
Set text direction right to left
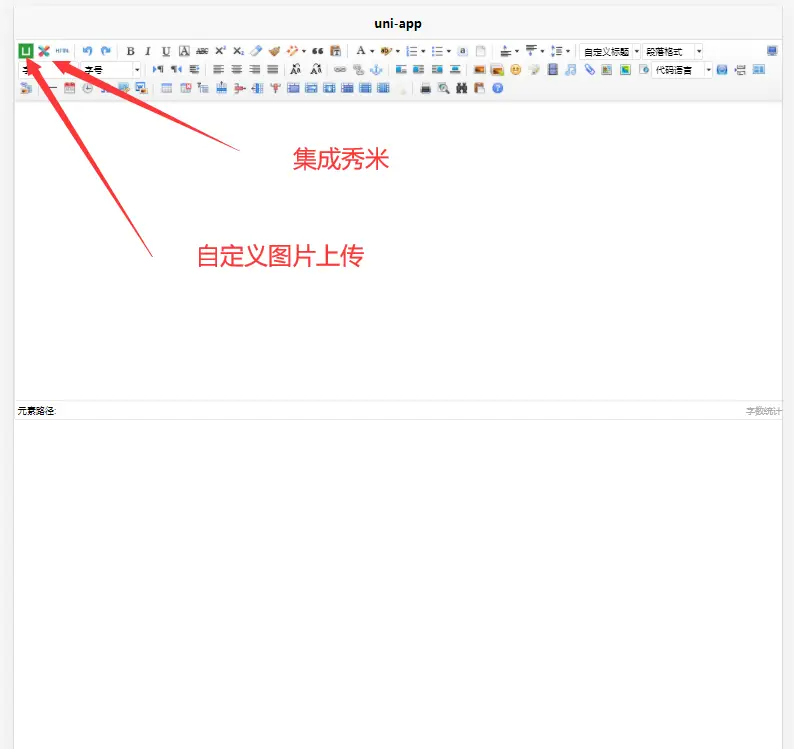176,69
